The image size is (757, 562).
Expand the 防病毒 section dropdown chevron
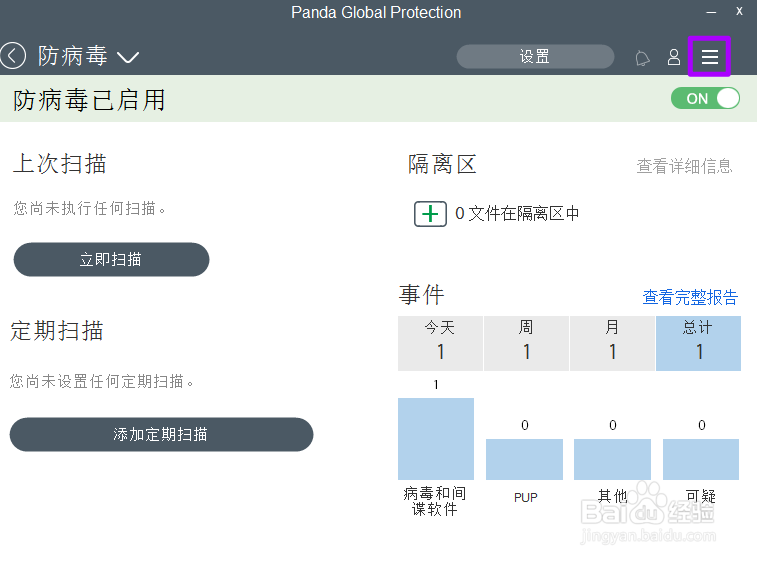128,57
